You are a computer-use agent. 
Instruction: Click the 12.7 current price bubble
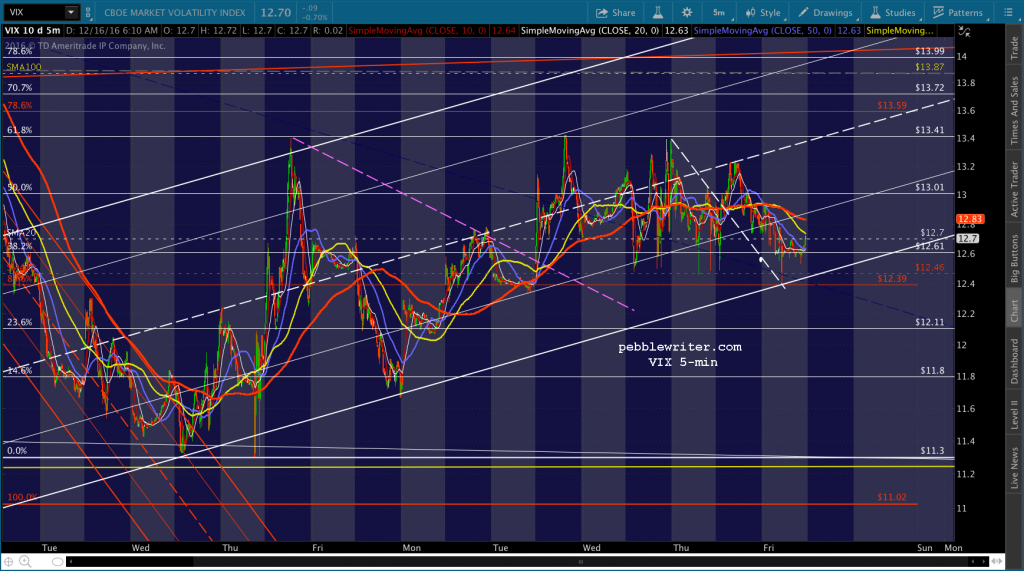click(x=968, y=238)
